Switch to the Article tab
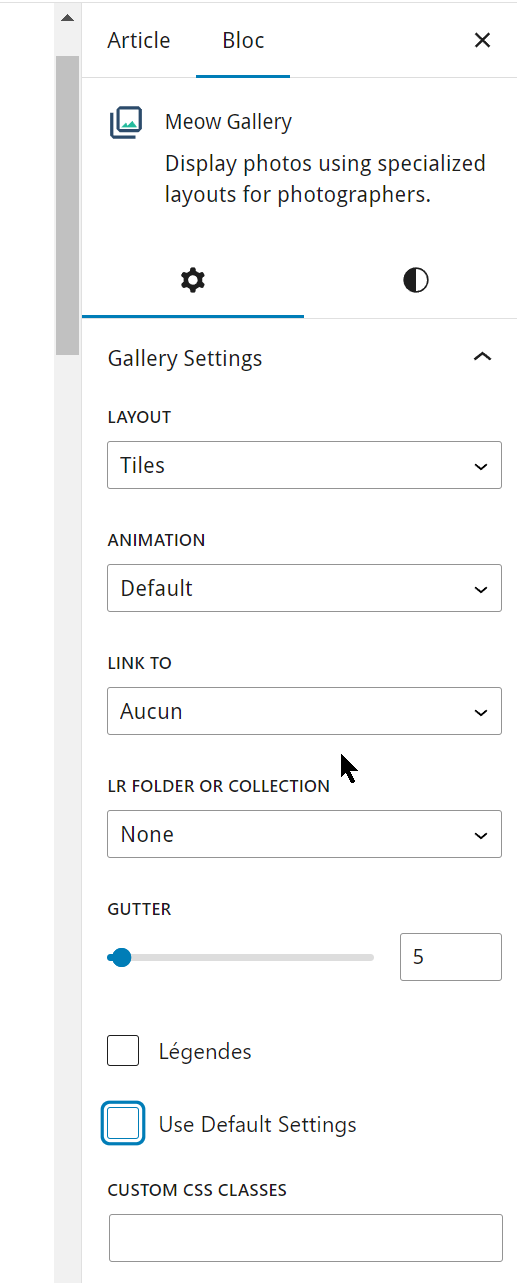 pos(139,40)
